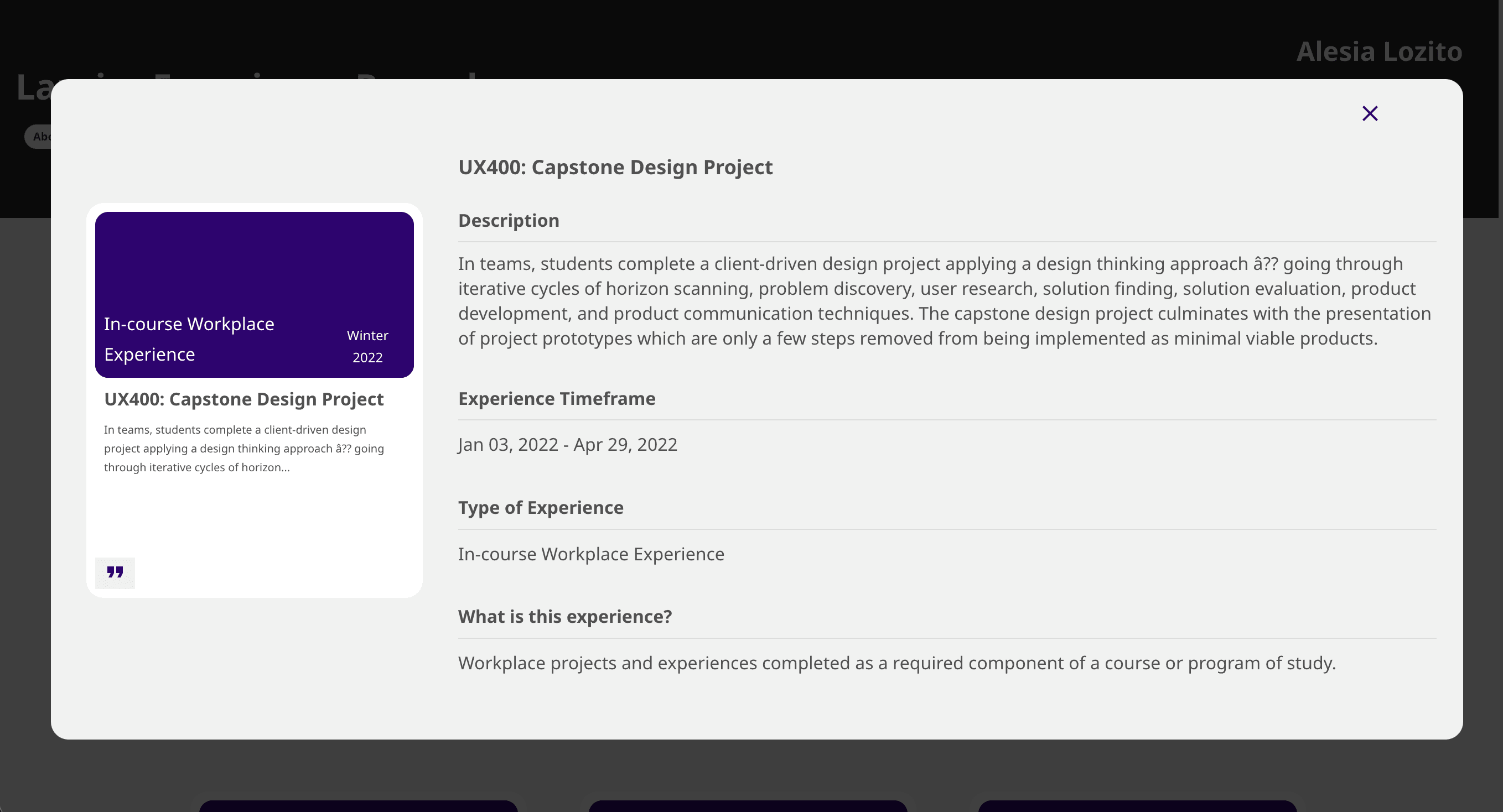Close the experience details modal

(x=1370, y=113)
